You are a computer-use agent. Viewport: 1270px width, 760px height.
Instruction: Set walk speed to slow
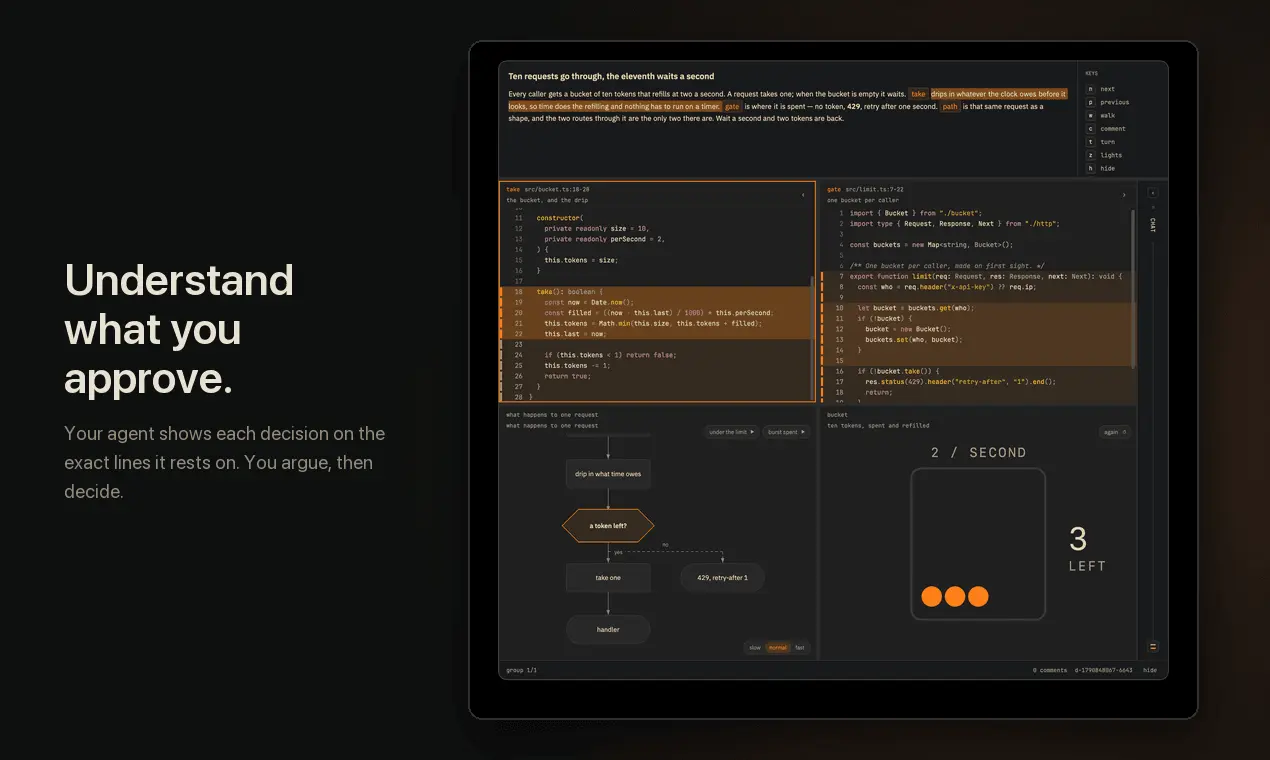(x=755, y=647)
